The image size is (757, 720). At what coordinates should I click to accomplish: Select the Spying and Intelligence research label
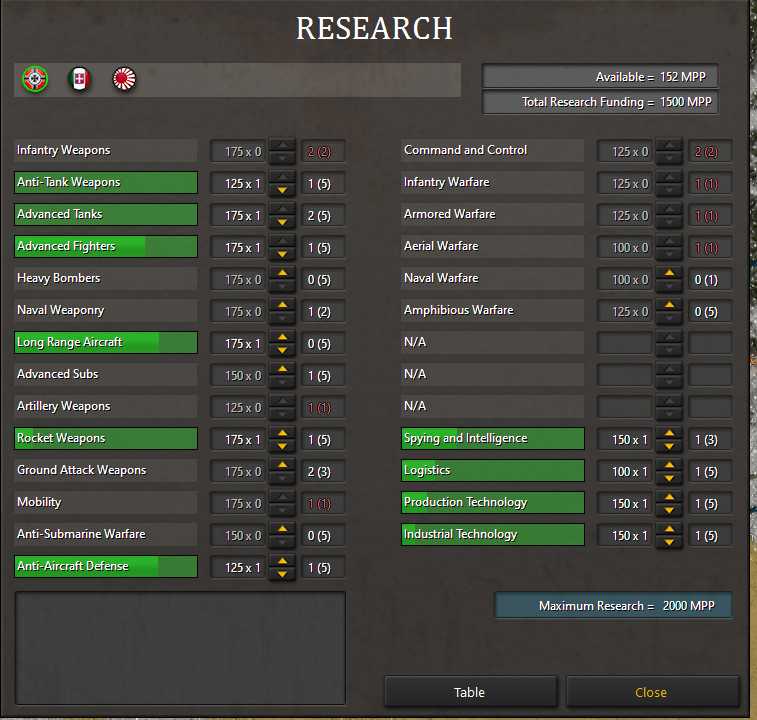pyautogui.click(x=492, y=438)
